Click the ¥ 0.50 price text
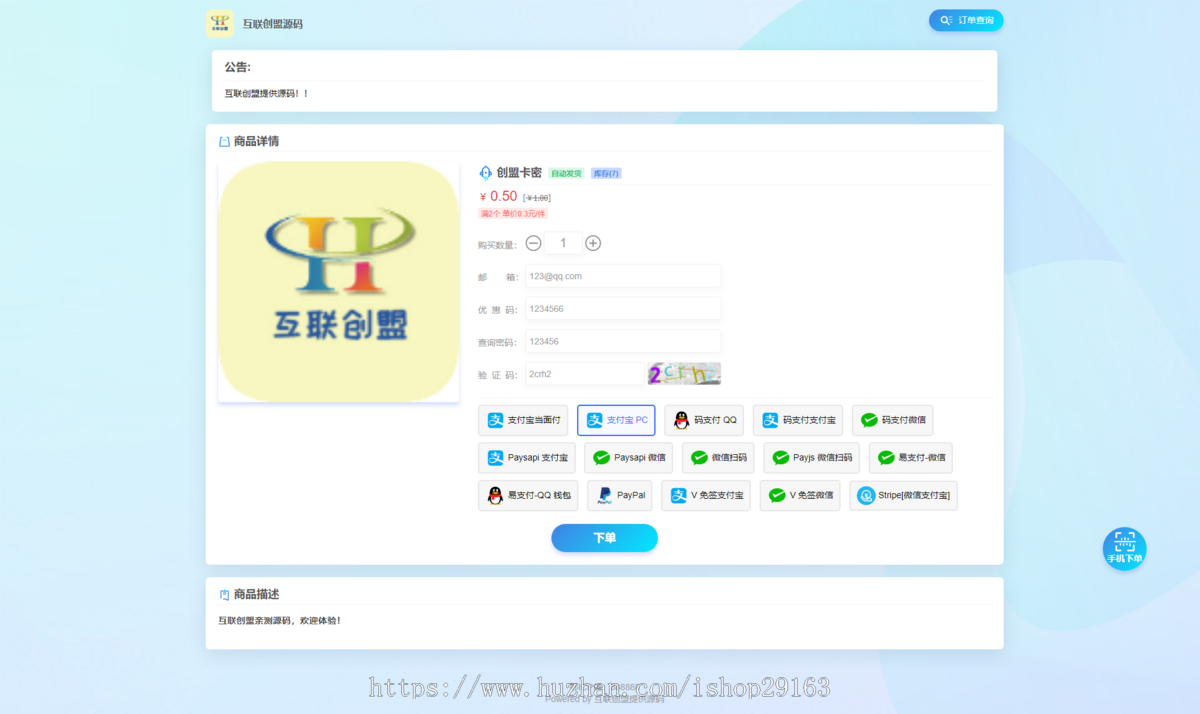This screenshot has width=1200, height=714. pyautogui.click(x=498, y=196)
